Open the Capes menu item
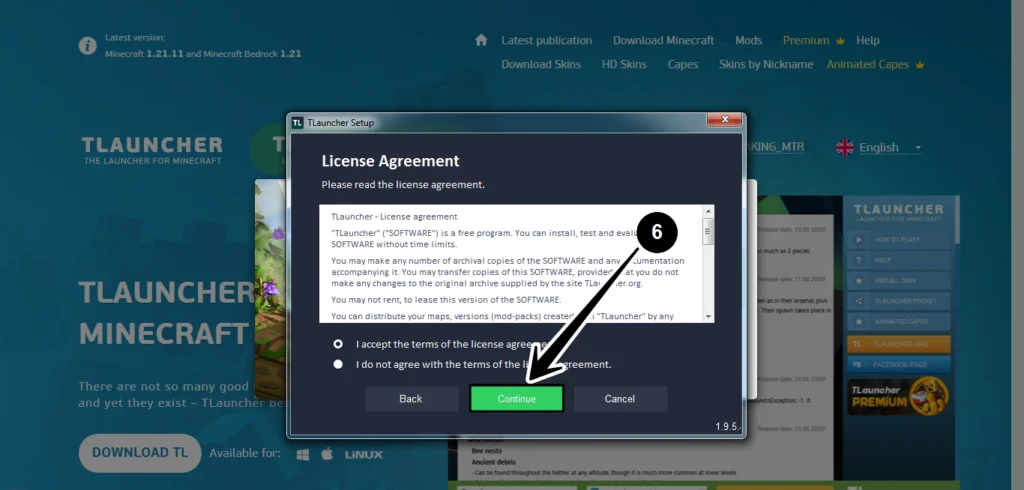1024x490 pixels. 682,65
